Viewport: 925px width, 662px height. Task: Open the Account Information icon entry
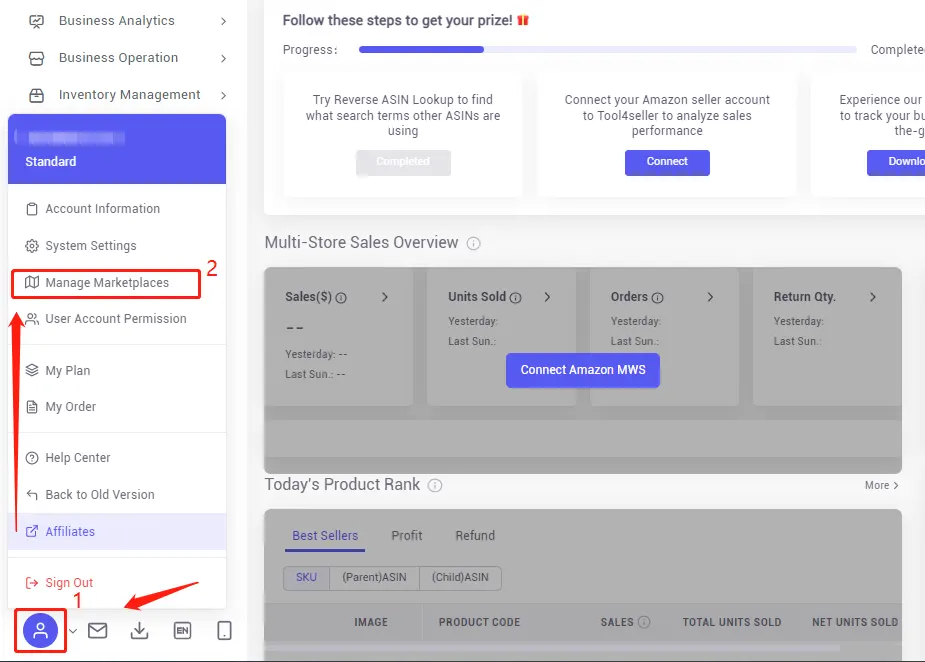pos(31,208)
